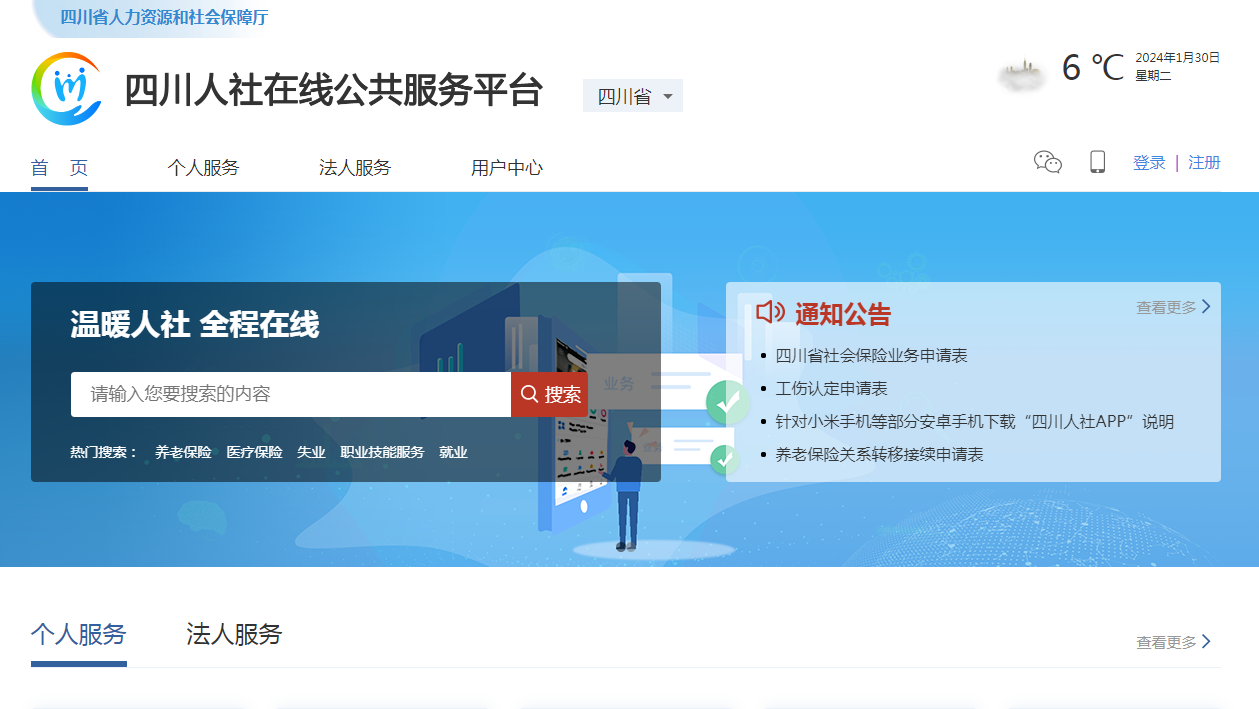Viewport: 1259px width, 709px height.
Task: Click the mobile phone app icon
Action: click(1097, 162)
